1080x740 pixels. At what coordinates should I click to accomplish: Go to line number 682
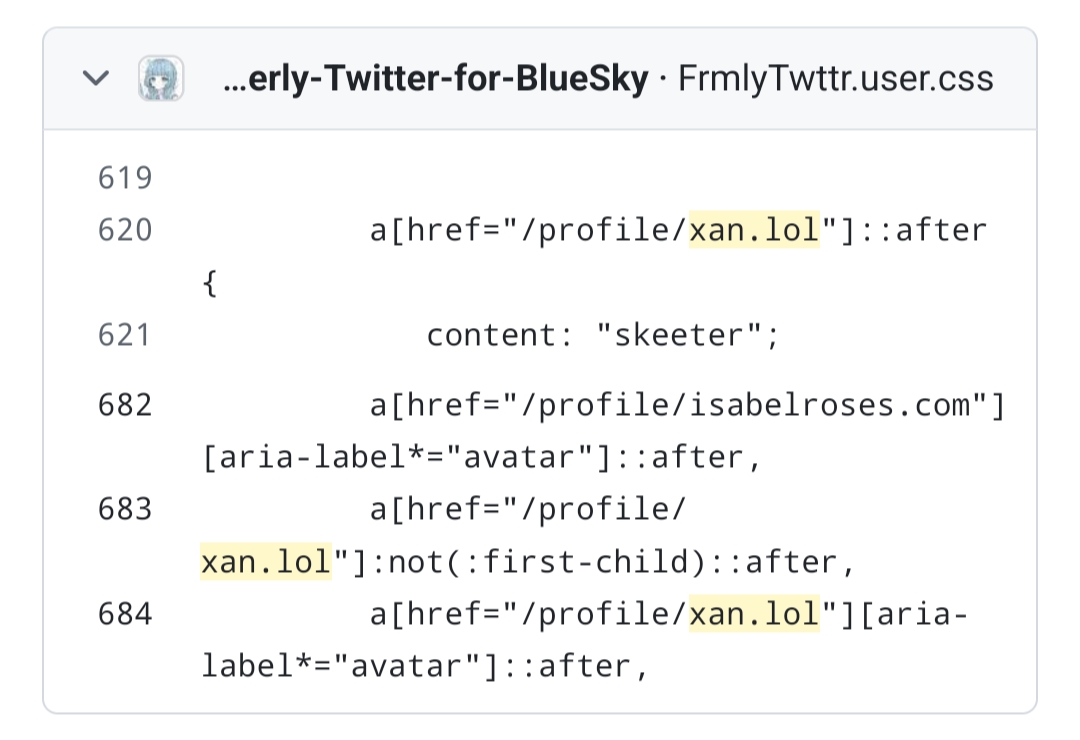(125, 405)
